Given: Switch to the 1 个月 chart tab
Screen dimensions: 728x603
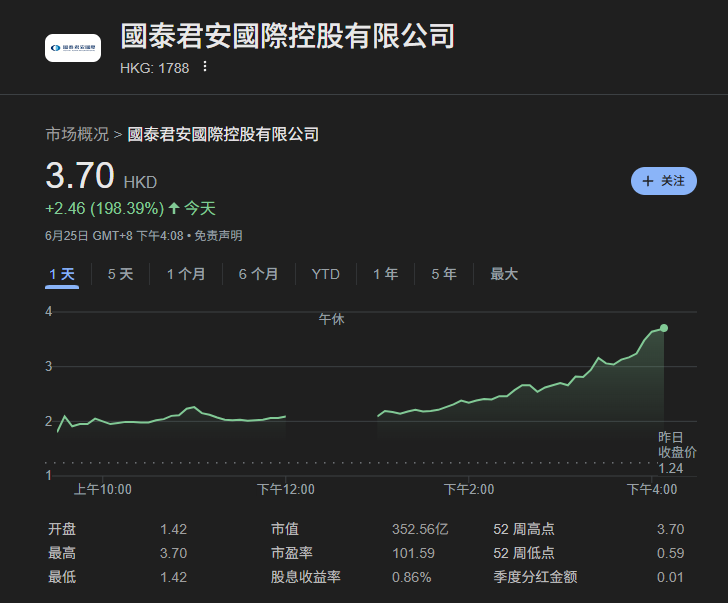Looking at the screenshot, I should tap(186, 274).
